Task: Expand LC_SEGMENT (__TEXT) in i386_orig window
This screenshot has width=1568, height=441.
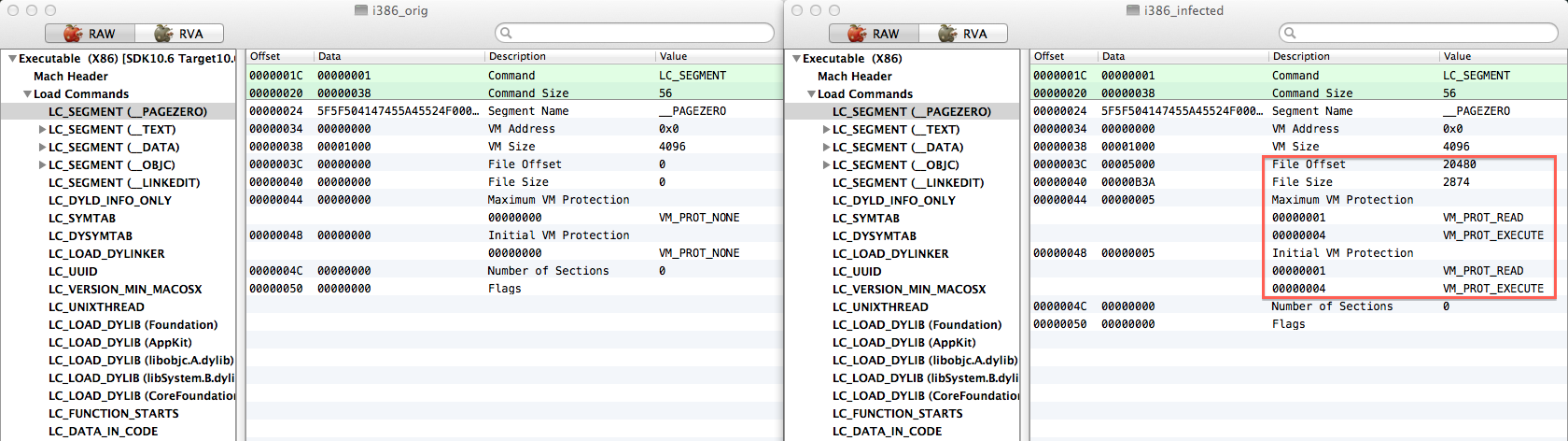Action: (42, 130)
